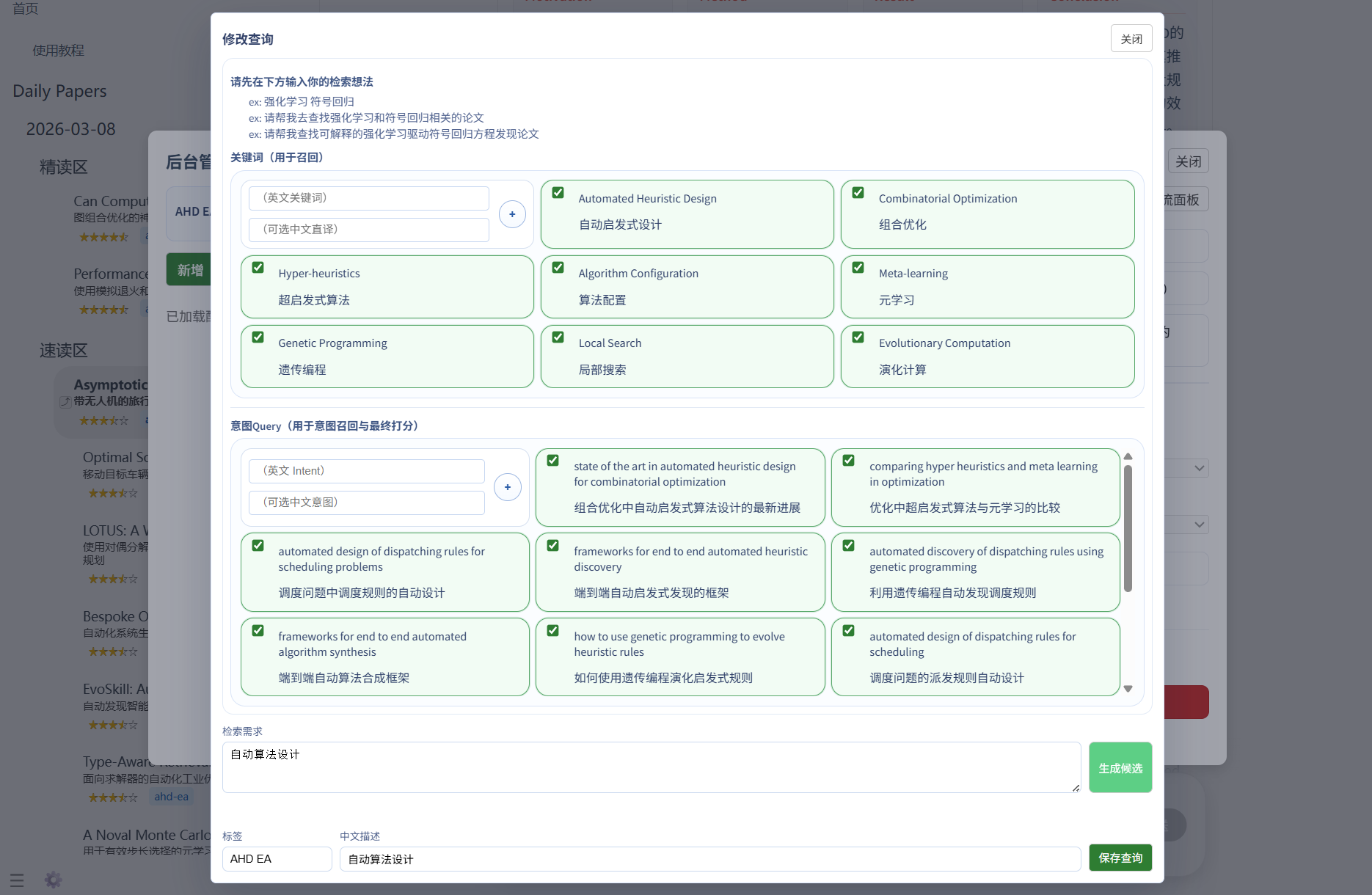1372x895 pixels.
Task: Click the plus button to add intent query
Action: (508, 487)
